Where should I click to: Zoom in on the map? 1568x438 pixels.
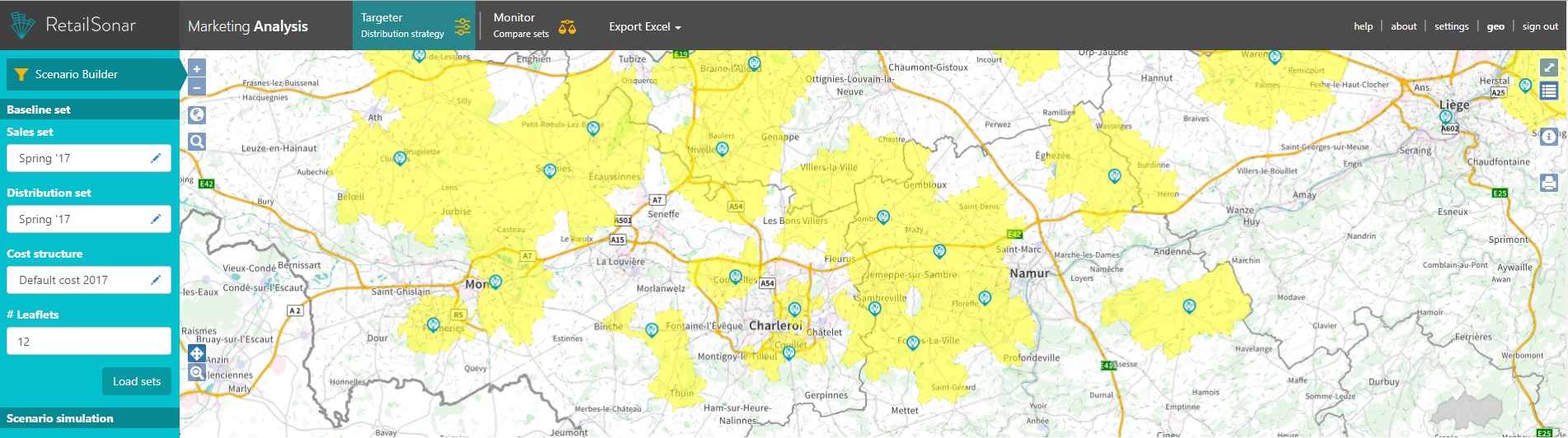[x=197, y=69]
